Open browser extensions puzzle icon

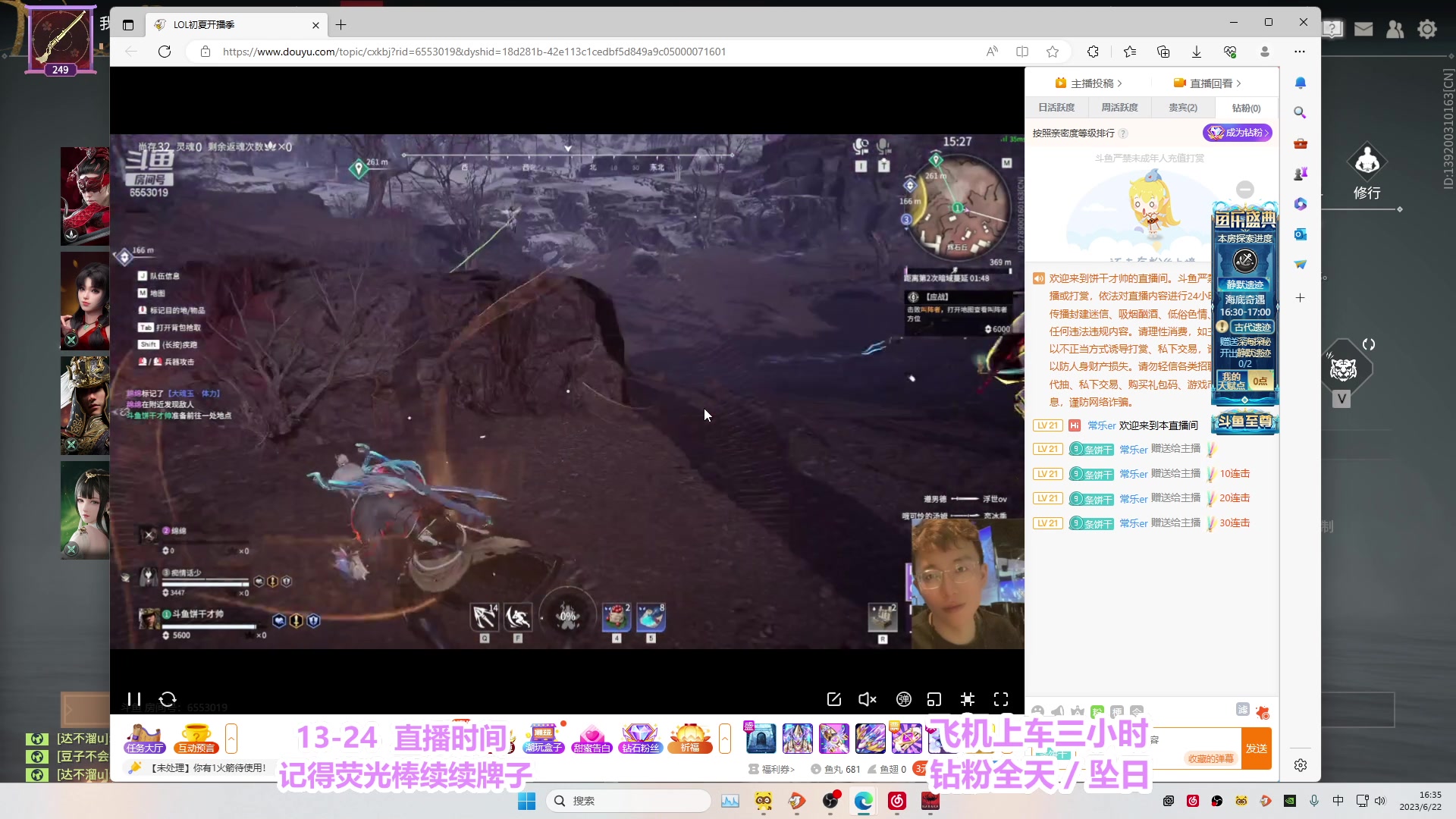point(1093,52)
